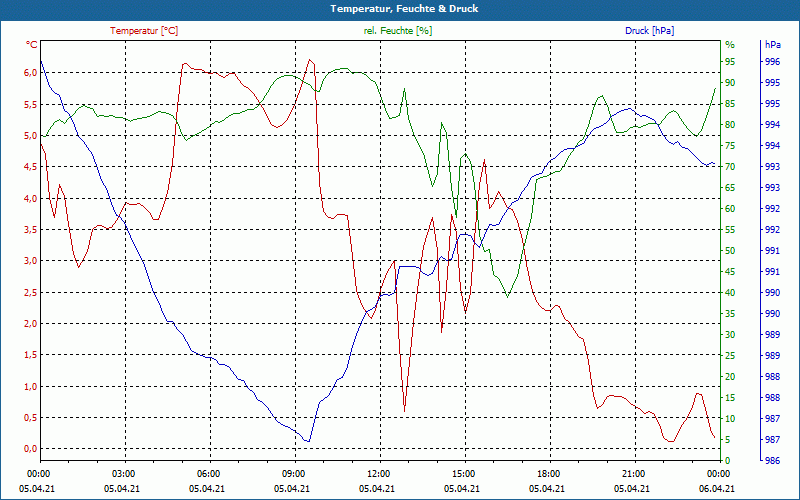This screenshot has height=500, width=800.
Task: Pick the 6,0 temperature axis tick
Action: (x=31, y=72)
